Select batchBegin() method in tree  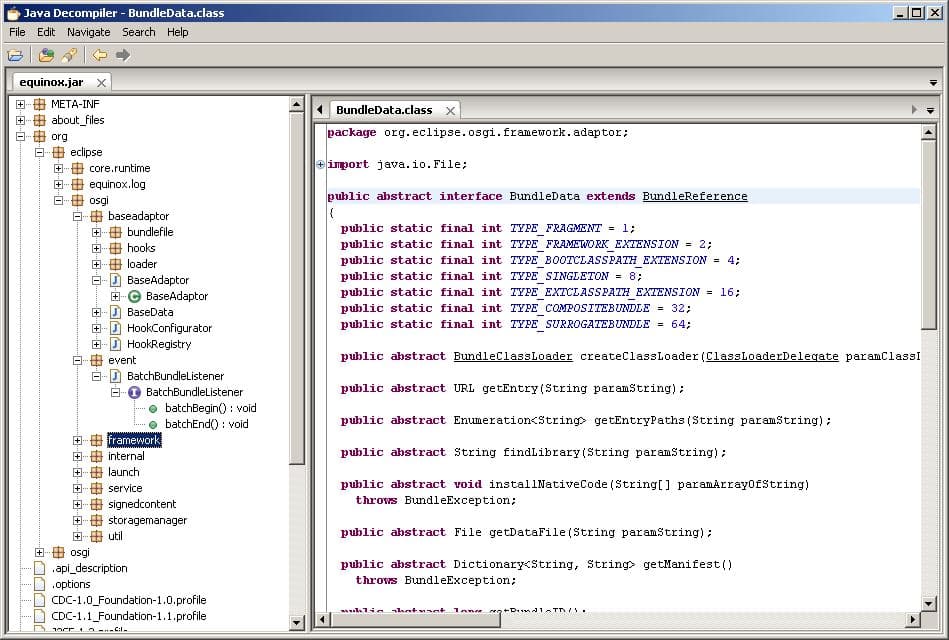pyautogui.click(x=210, y=408)
